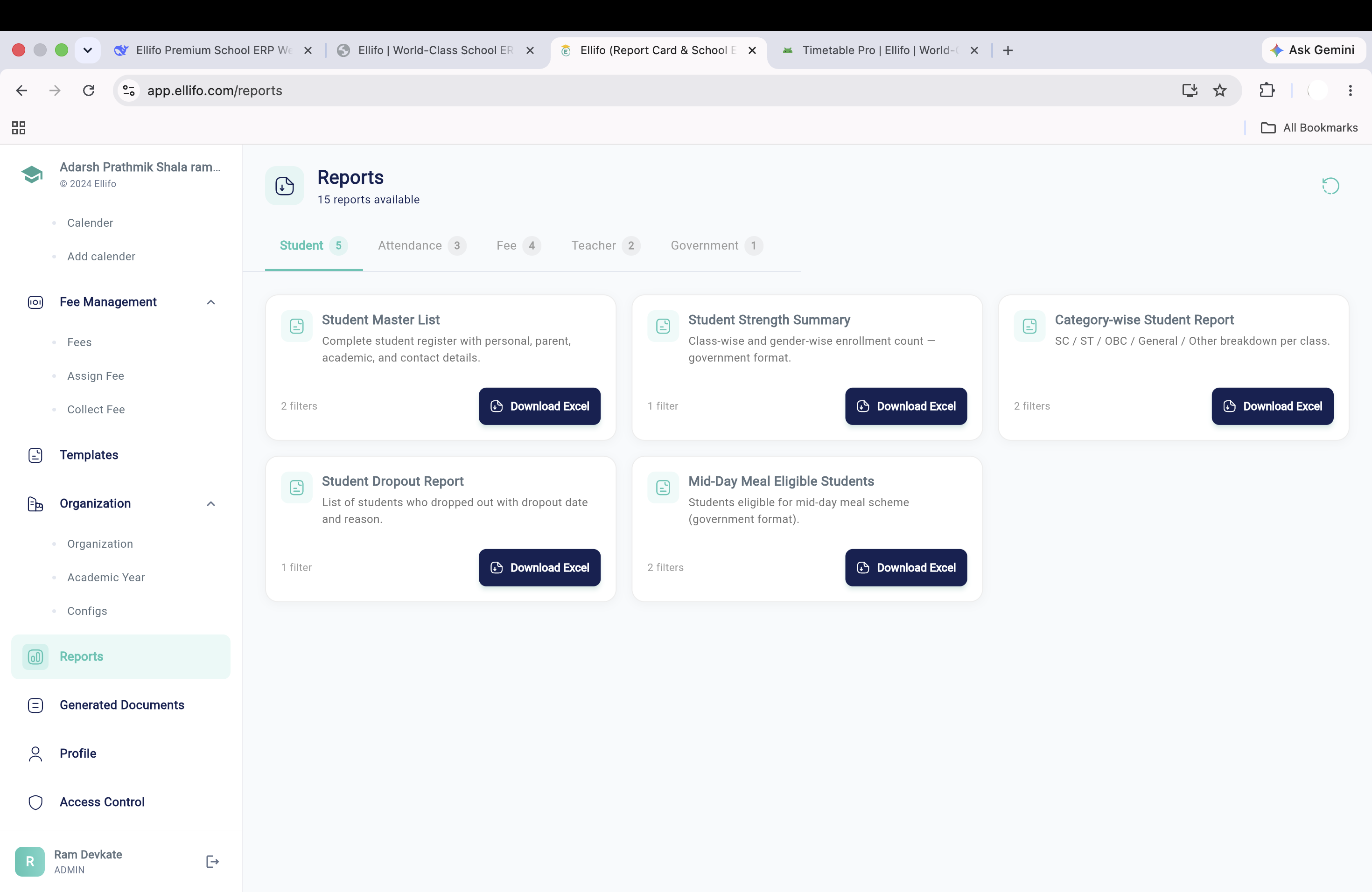Switch to the Student reports tab
This screenshot has height=892, width=1372.
coord(314,245)
